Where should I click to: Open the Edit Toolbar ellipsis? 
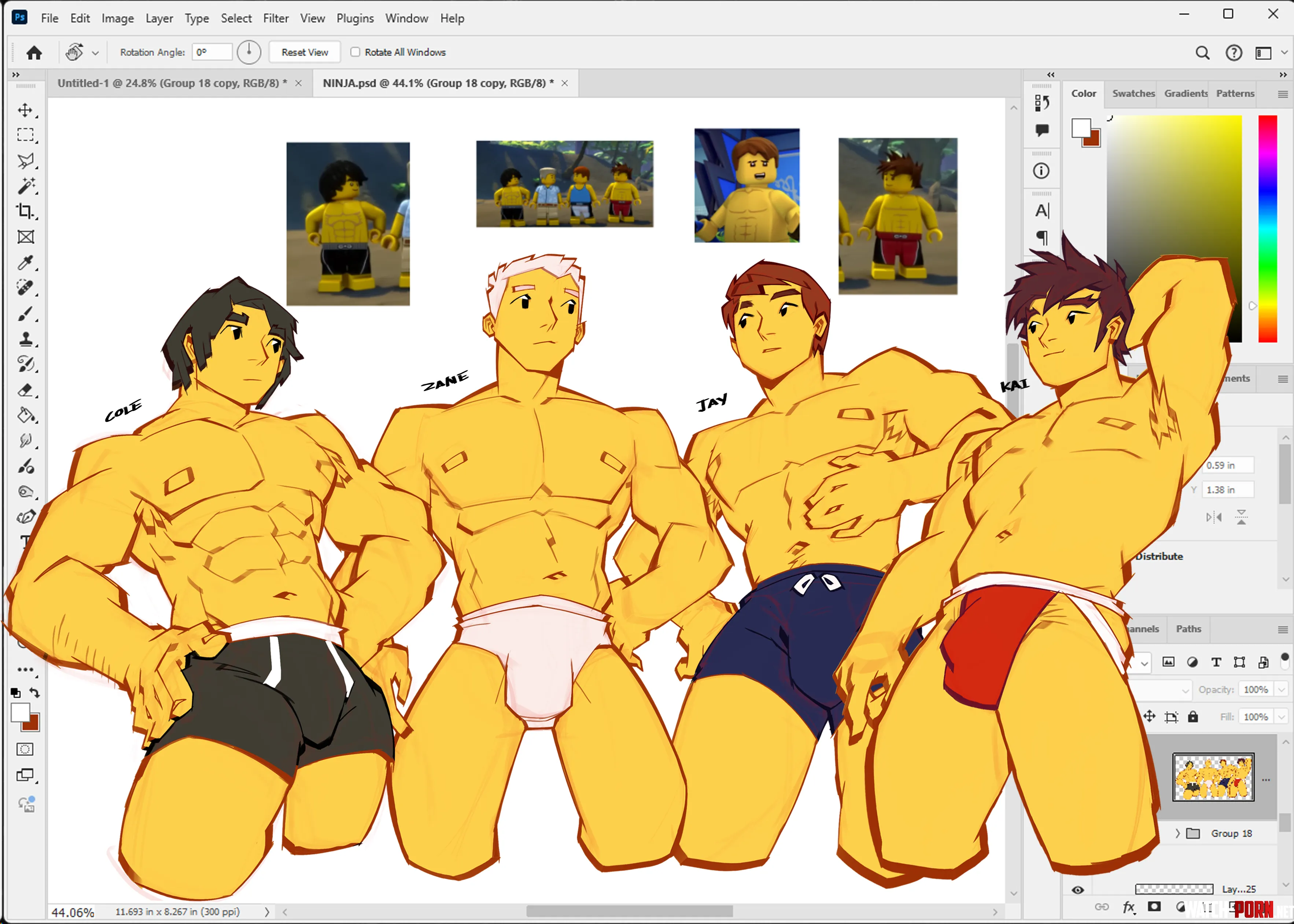click(25, 670)
